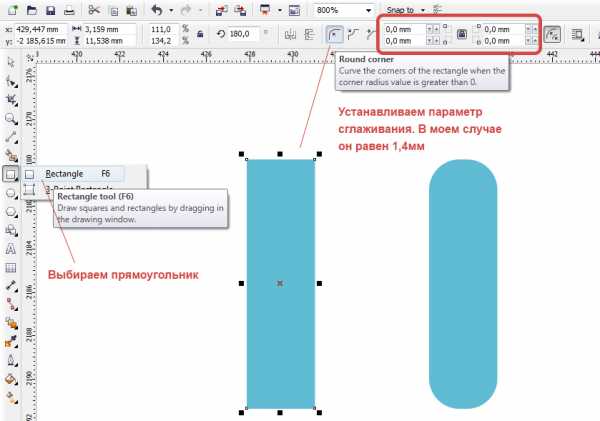This screenshot has height=421, width=600.
Task: Select the Polygon tool
Action: tap(11, 212)
